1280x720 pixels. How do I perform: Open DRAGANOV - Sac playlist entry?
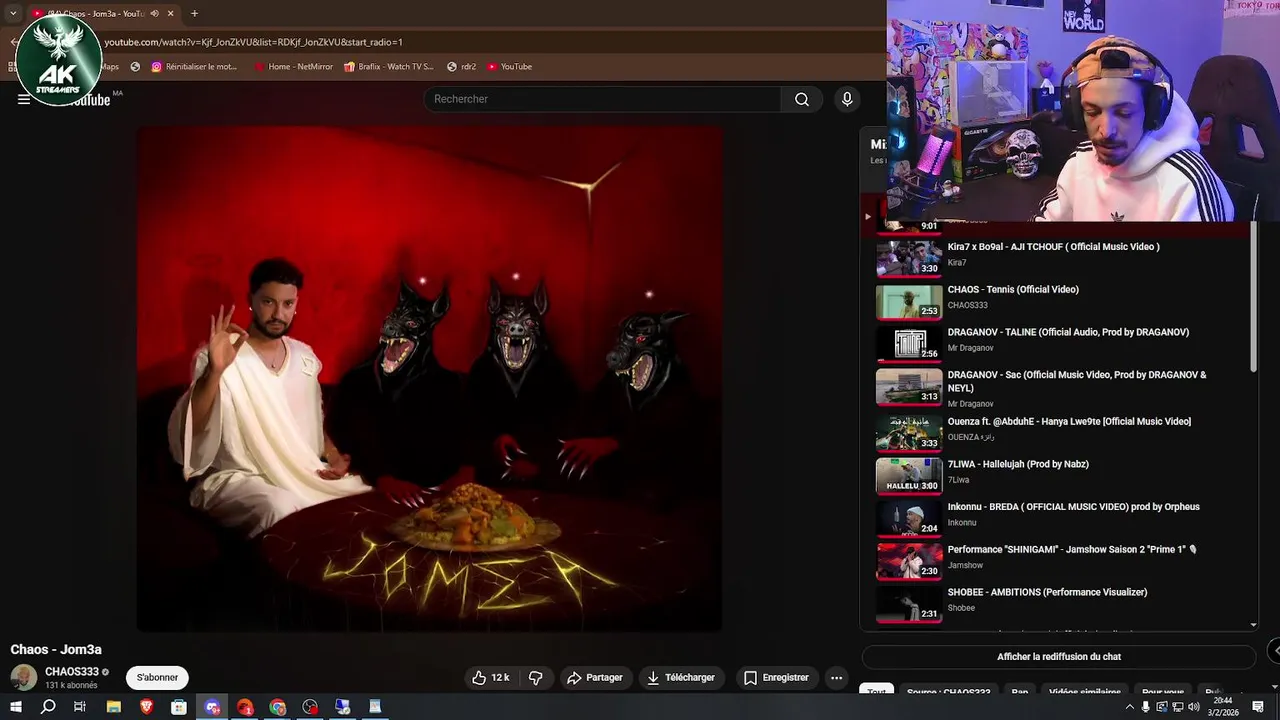pos(1059,388)
